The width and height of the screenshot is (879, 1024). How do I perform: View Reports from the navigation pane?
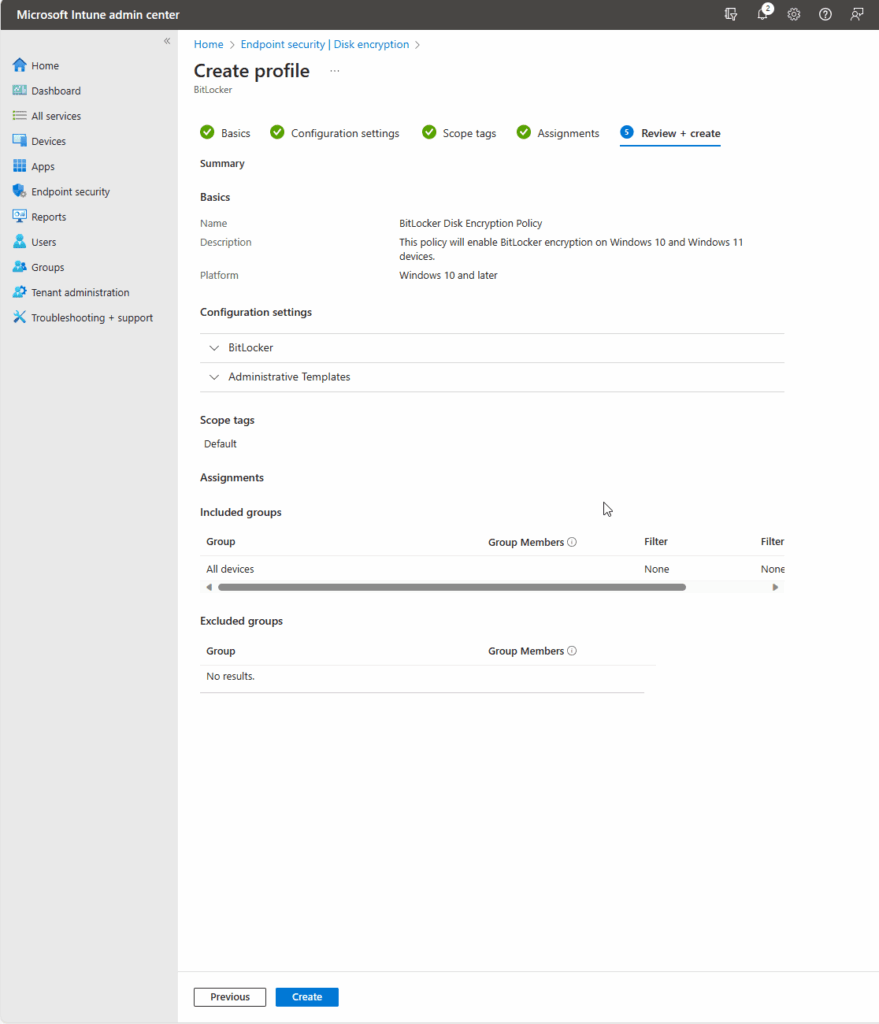point(44,216)
